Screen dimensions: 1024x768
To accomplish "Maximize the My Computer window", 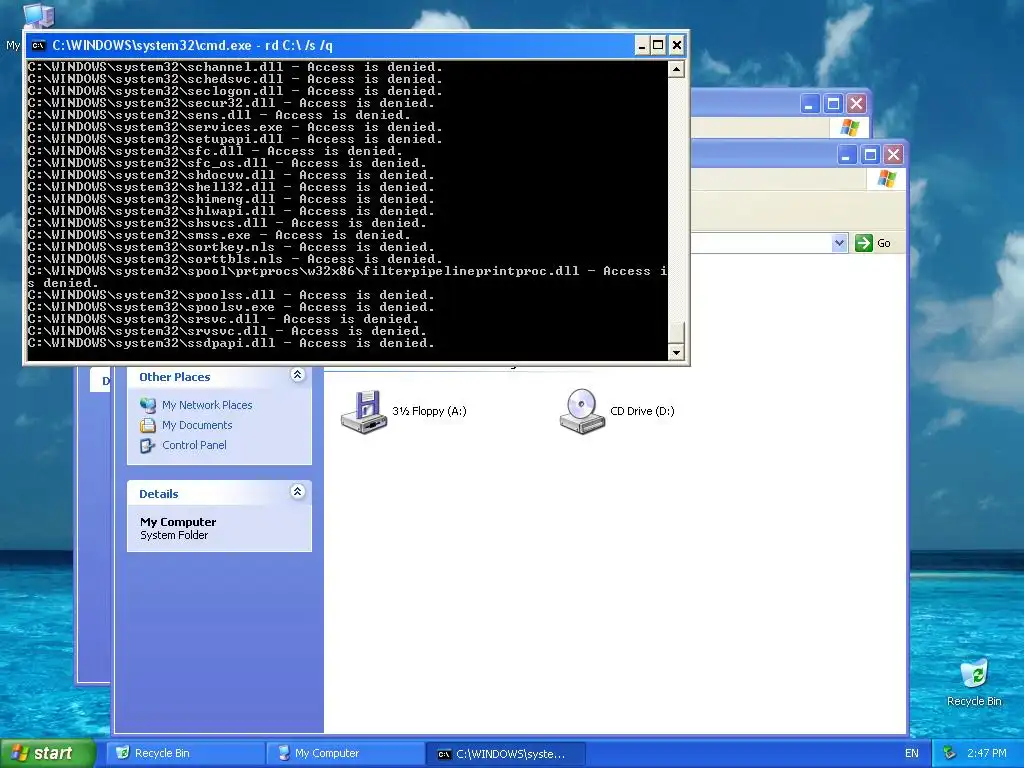I will pyautogui.click(x=870, y=155).
